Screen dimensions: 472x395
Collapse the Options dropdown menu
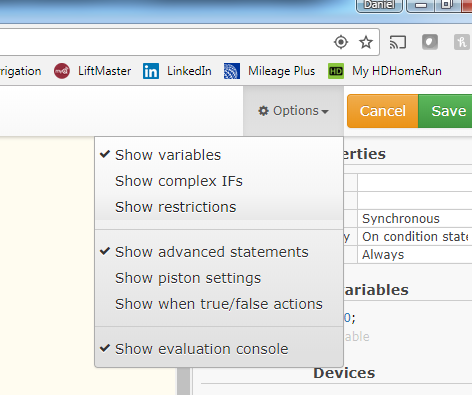293,111
